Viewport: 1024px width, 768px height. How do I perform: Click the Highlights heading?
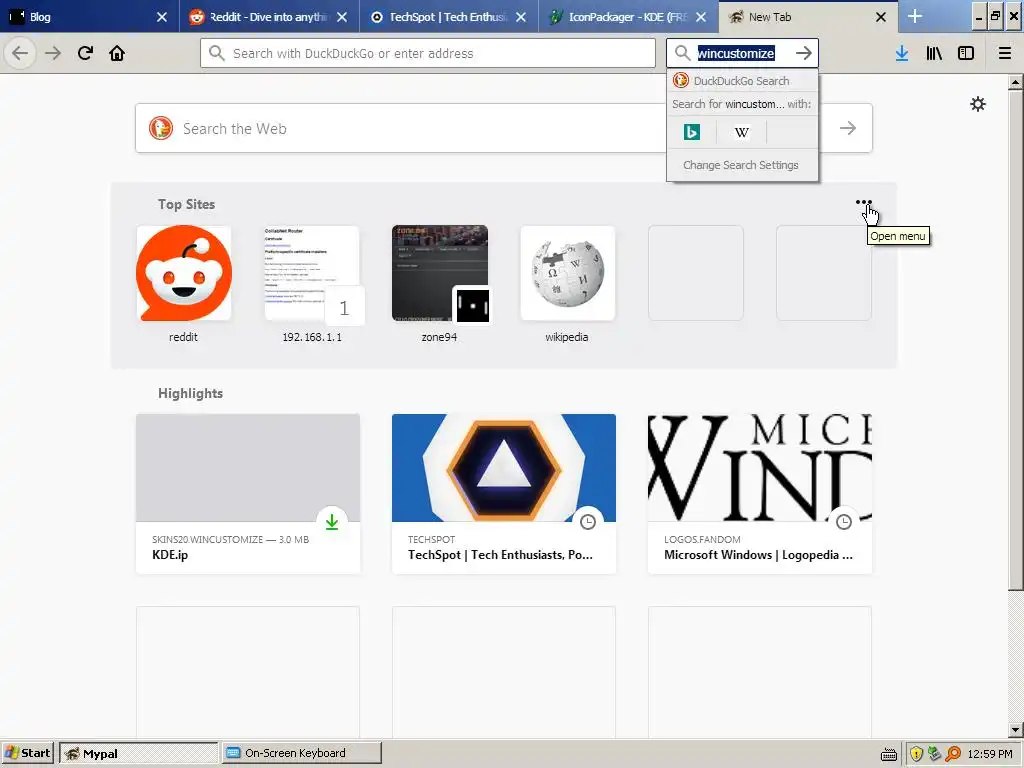point(190,393)
